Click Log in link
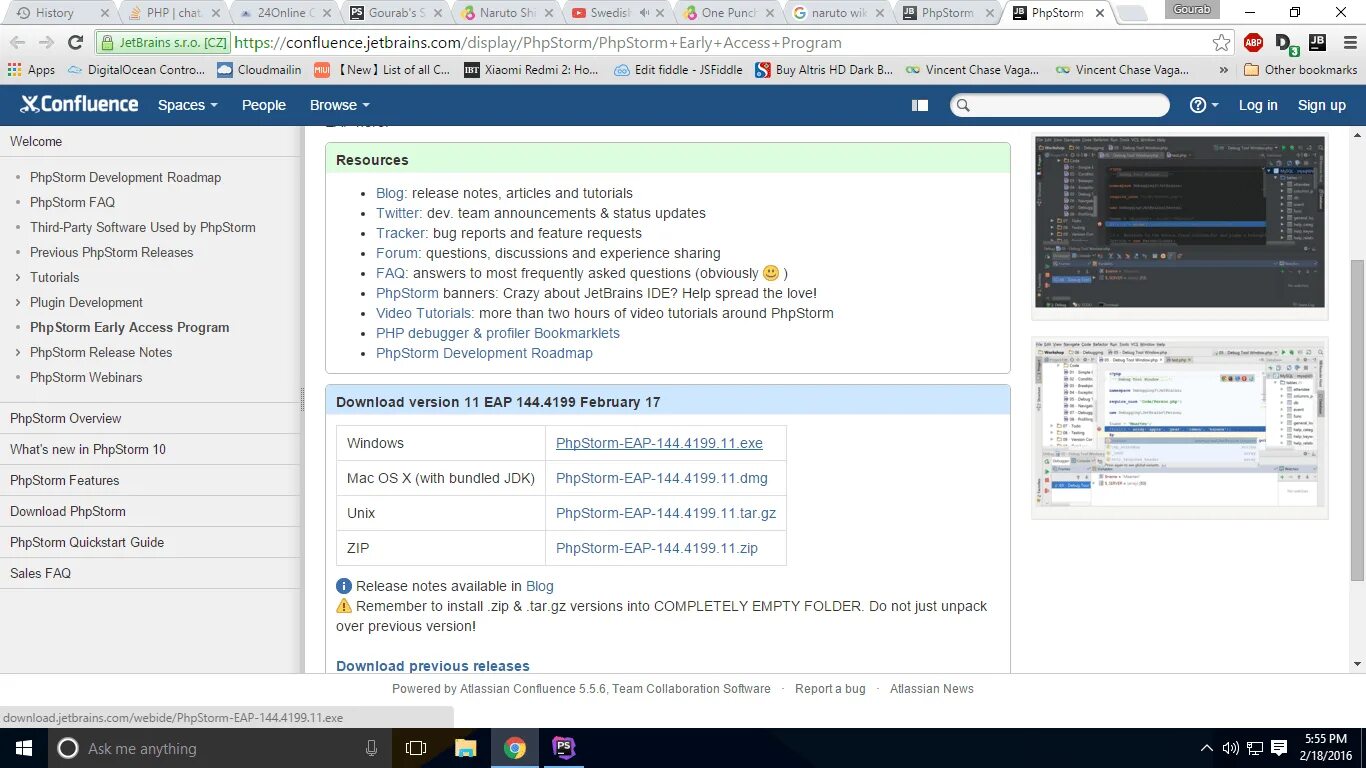This screenshot has width=1366, height=768. coord(1258,105)
